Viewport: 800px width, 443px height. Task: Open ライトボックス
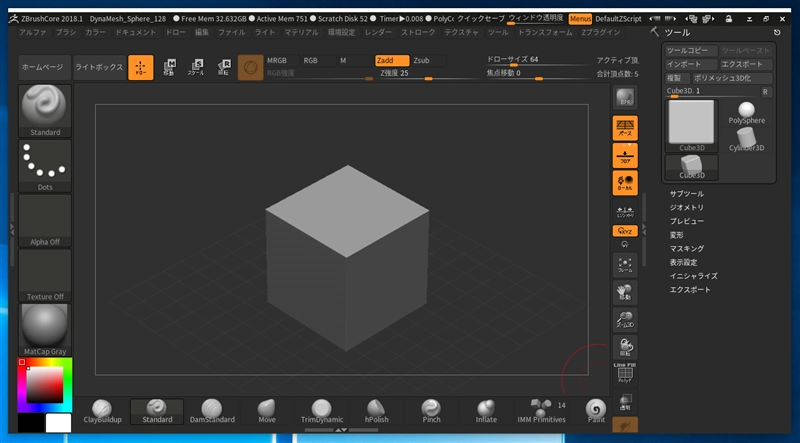click(x=99, y=67)
